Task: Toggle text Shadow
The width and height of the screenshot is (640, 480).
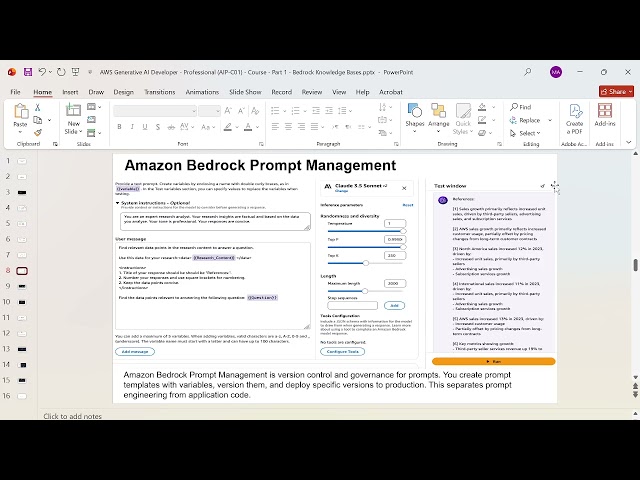Action: click(x=158, y=127)
